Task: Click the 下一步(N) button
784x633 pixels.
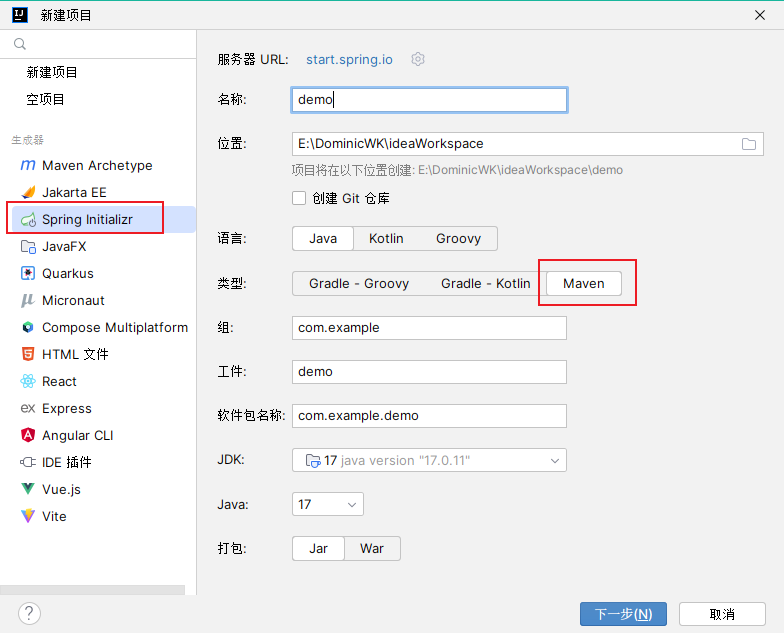Action: tap(623, 614)
